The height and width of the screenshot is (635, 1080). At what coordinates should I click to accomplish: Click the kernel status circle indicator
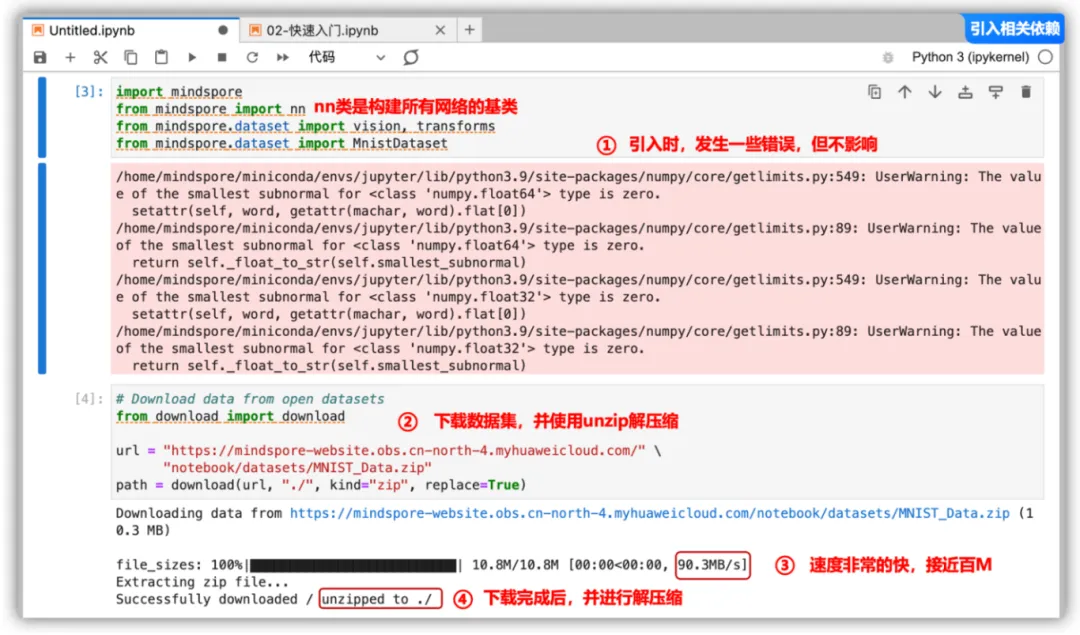[1046, 57]
